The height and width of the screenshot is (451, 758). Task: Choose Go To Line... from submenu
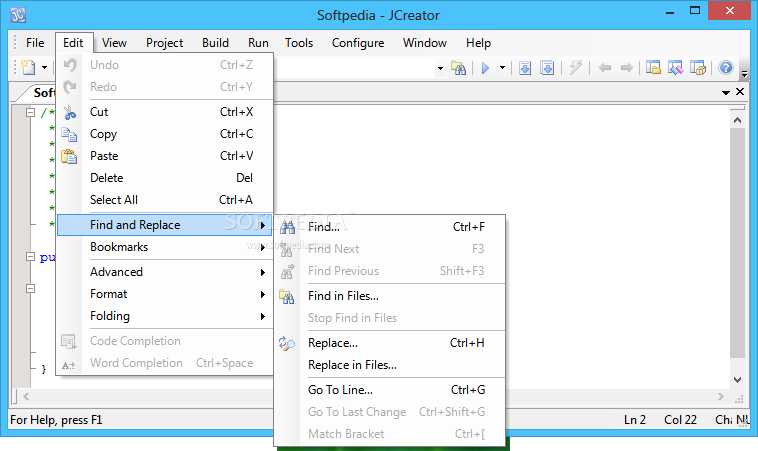click(390, 390)
